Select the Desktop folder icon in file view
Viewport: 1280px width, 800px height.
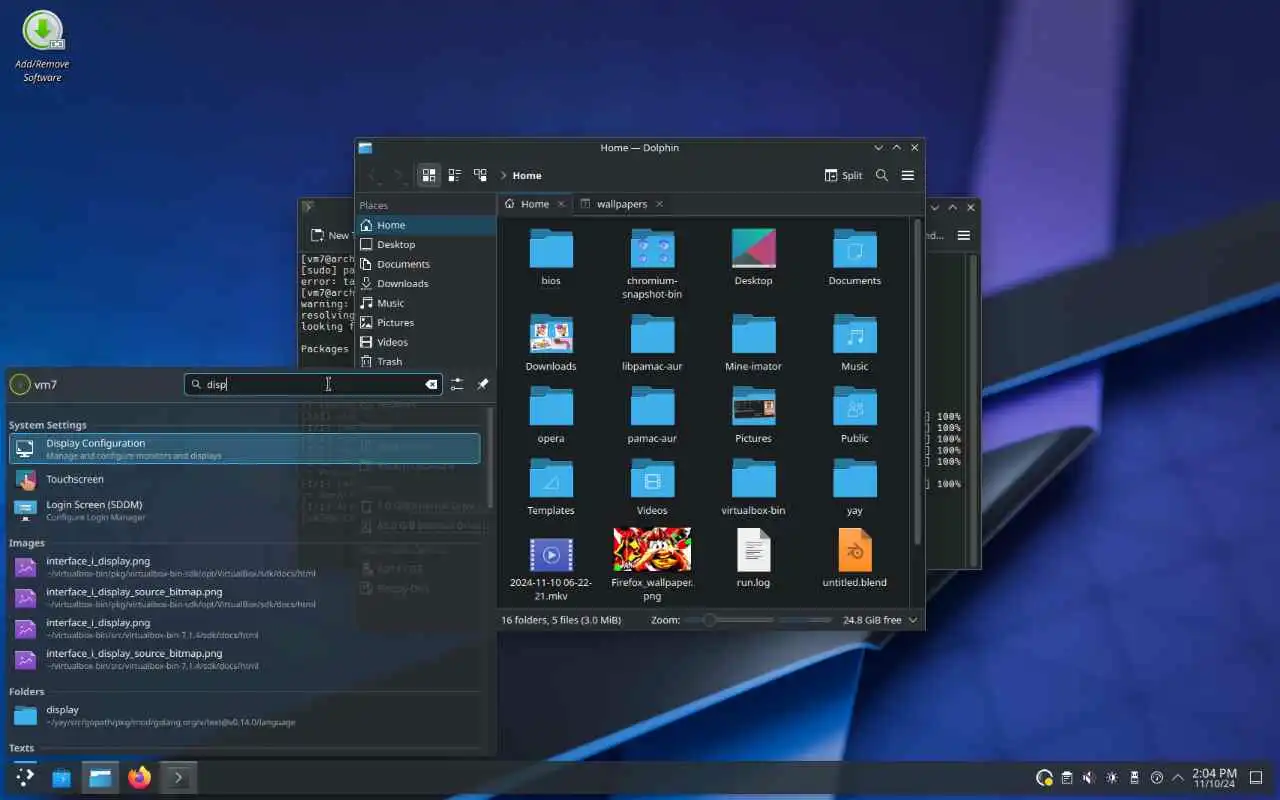pos(753,257)
